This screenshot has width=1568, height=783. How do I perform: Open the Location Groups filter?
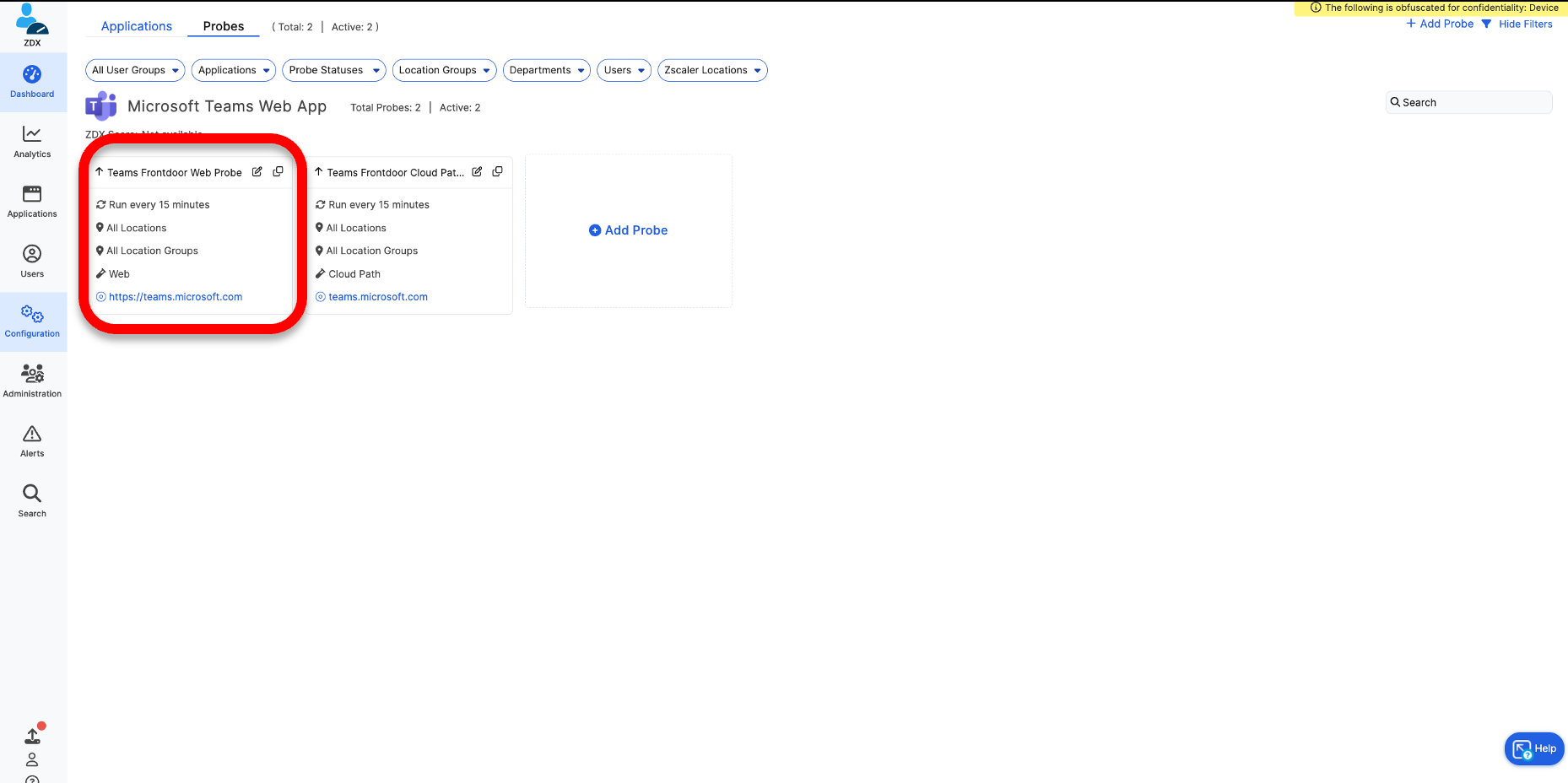click(x=445, y=70)
